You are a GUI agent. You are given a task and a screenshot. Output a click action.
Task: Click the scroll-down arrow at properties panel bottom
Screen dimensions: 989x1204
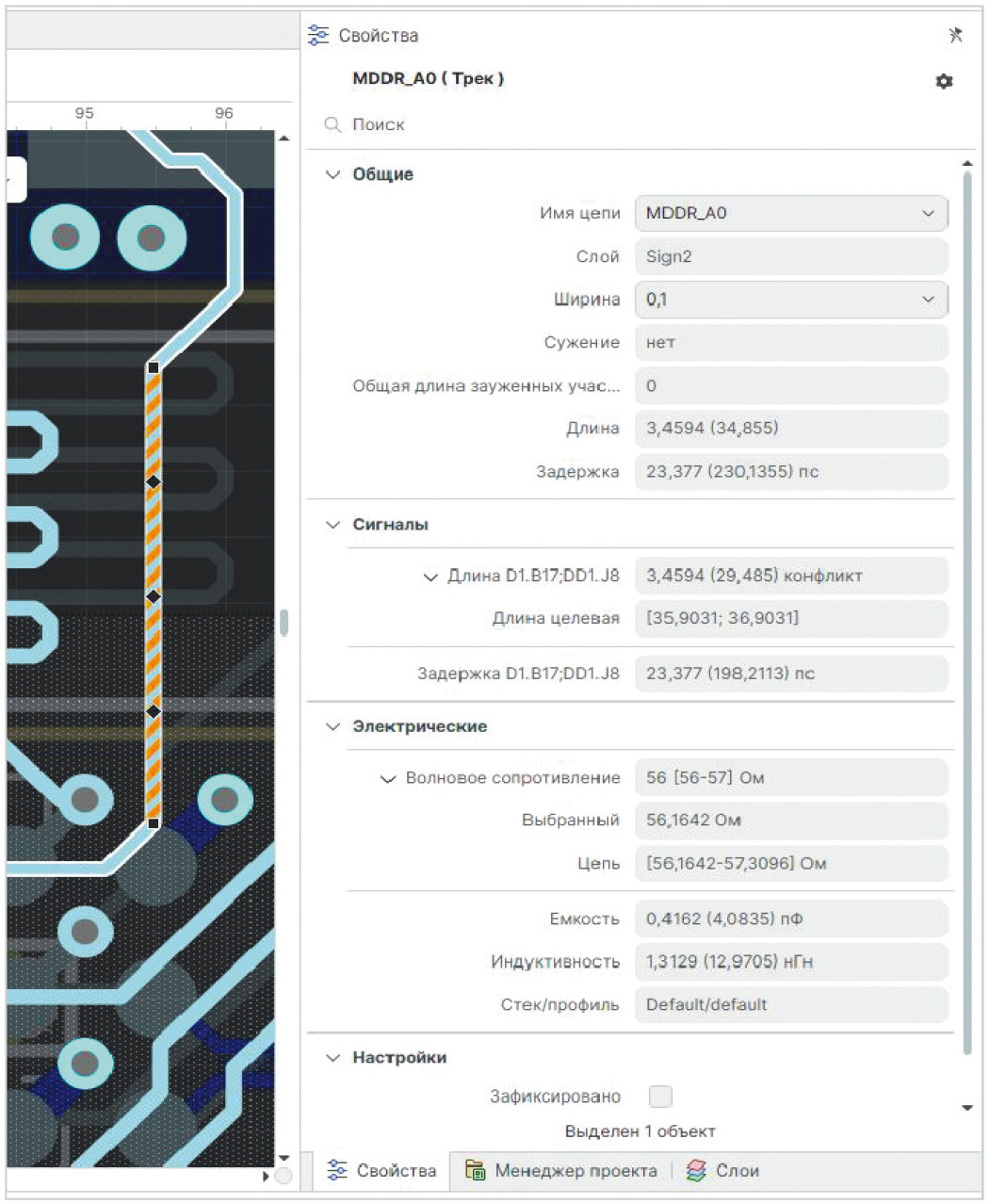(x=966, y=1108)
